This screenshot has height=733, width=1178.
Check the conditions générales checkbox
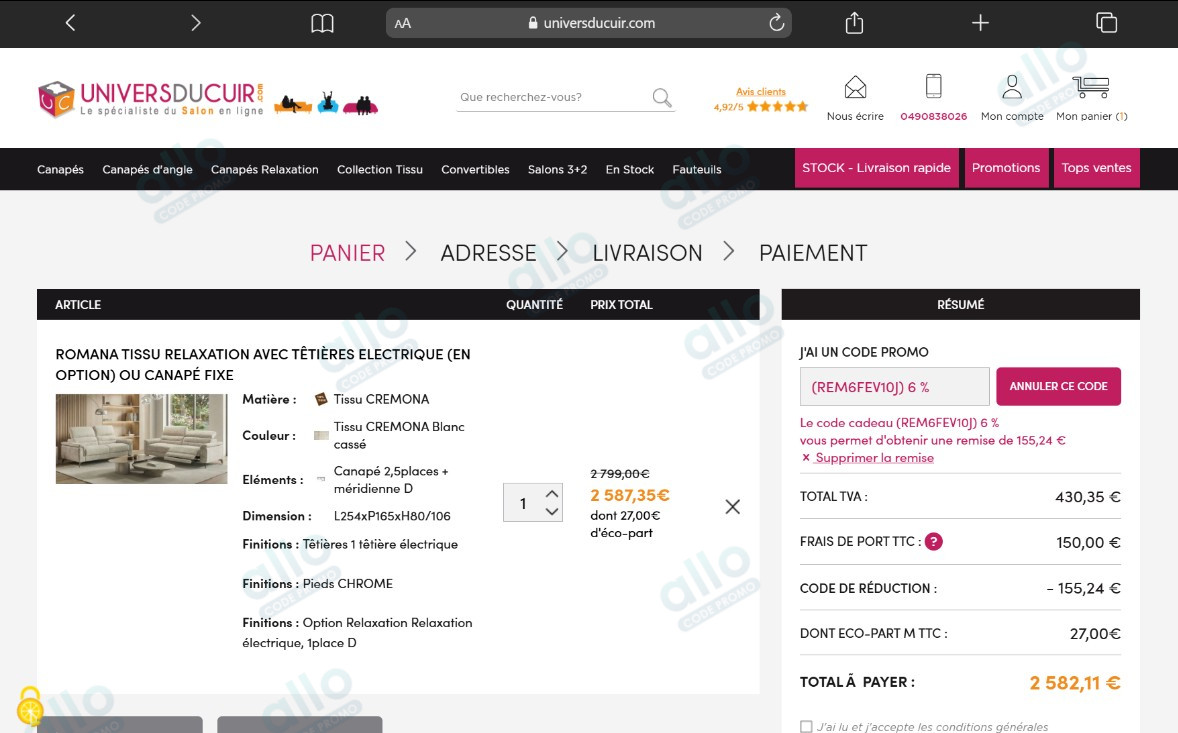coord(805,726)
